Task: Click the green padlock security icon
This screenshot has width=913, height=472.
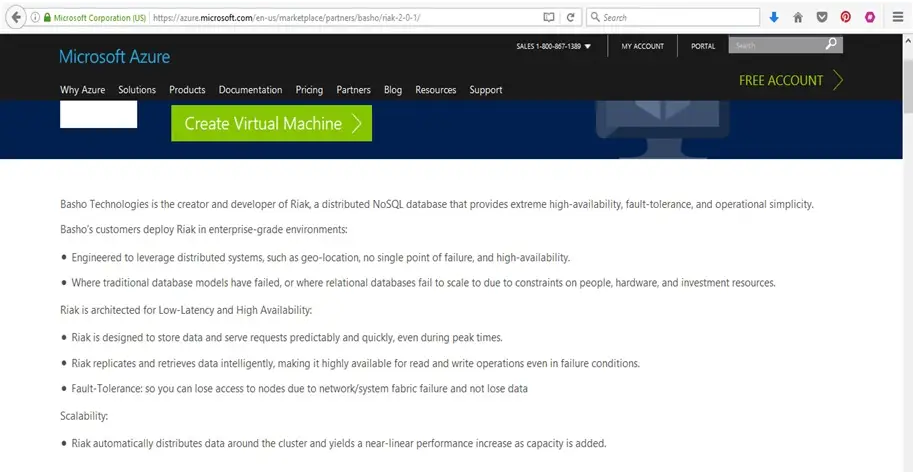Action: pyautogui.click(x=47, y=17)
